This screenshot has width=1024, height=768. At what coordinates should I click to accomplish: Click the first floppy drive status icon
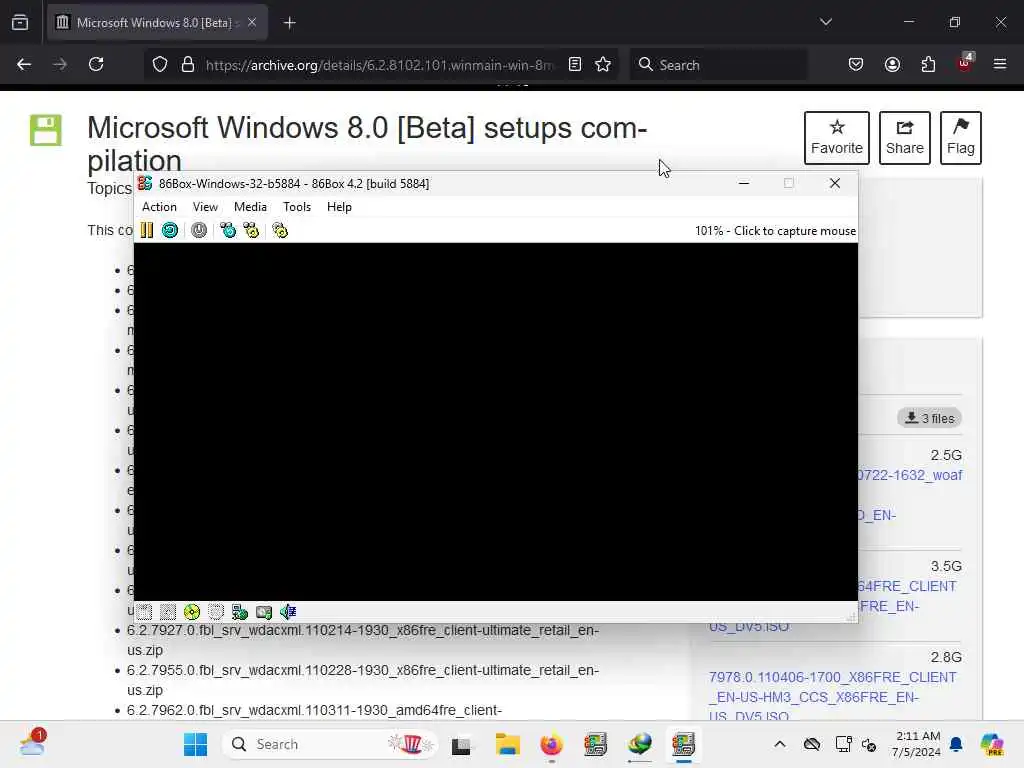[x=144, y=612]
